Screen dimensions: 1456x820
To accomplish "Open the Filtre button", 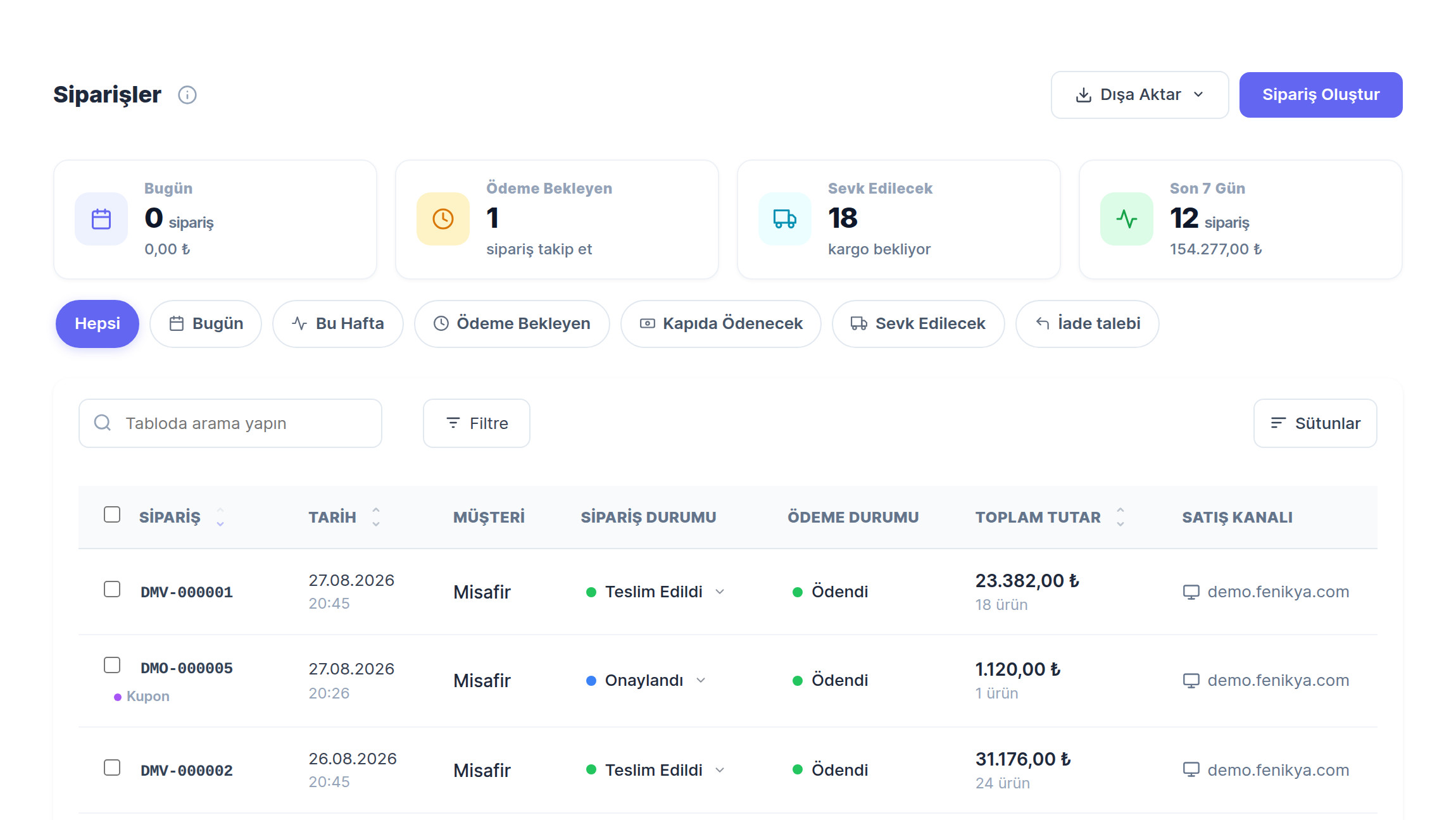I will tap(477, 423).
